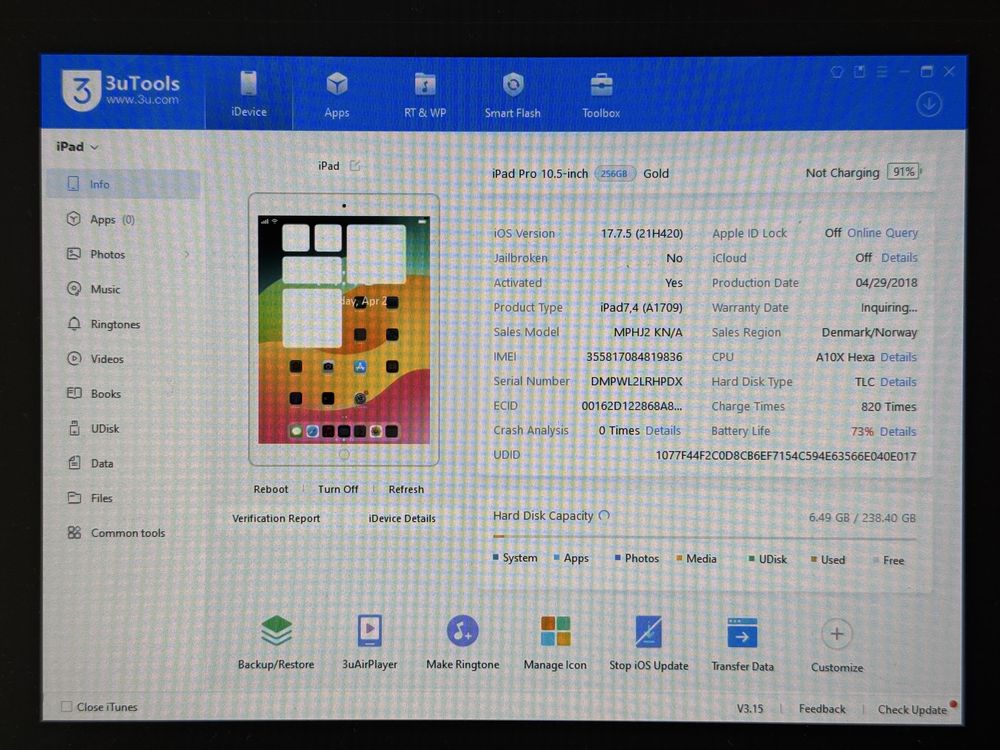The height and width of the screenshot is (750, 1000).
Task: Open Hard Disk Type Details link
Action: coord(898,382)
